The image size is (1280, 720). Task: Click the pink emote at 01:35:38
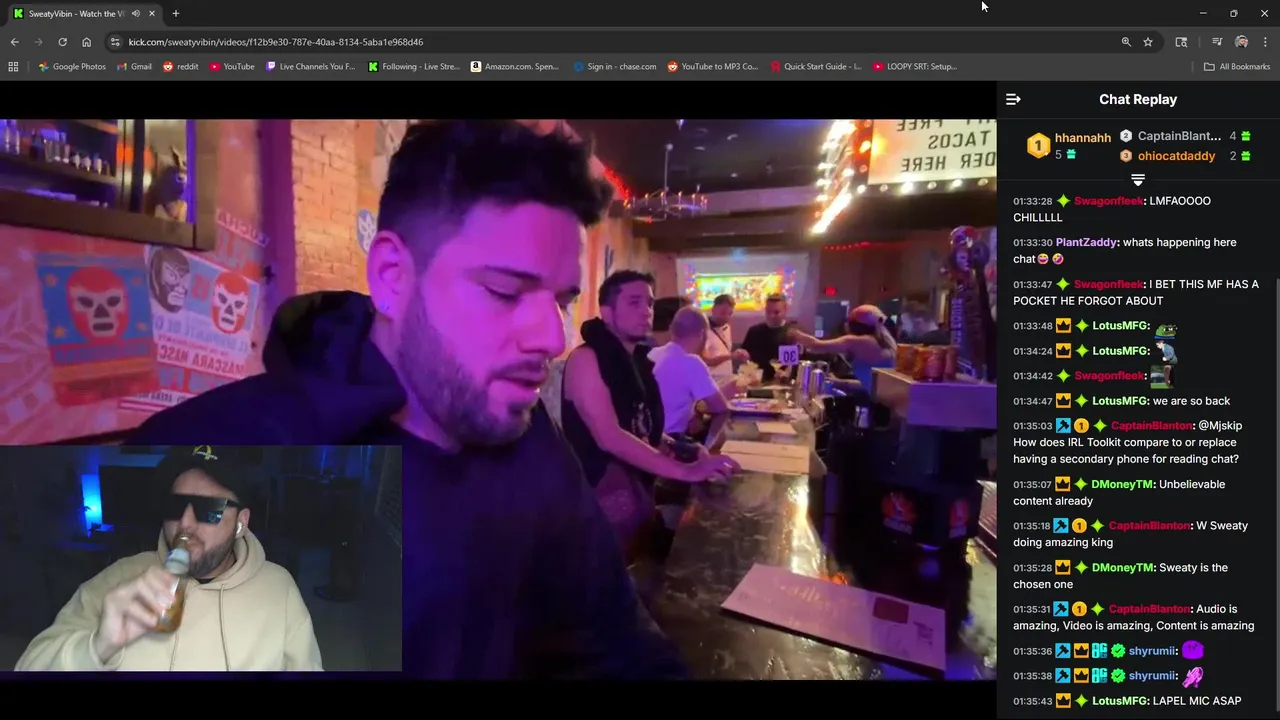(x=1192, y=676)
